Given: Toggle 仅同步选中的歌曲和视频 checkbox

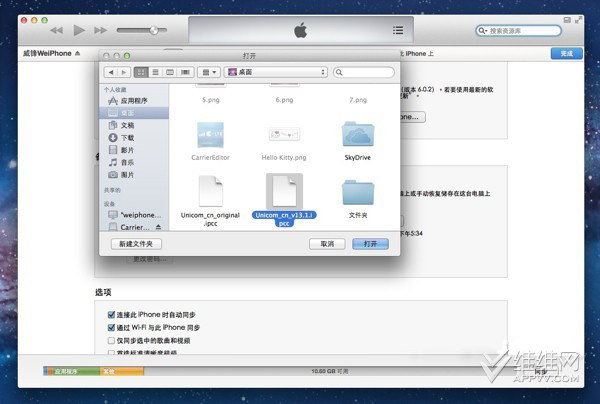Looking at the screenshot, I should (x=111, y=340).
